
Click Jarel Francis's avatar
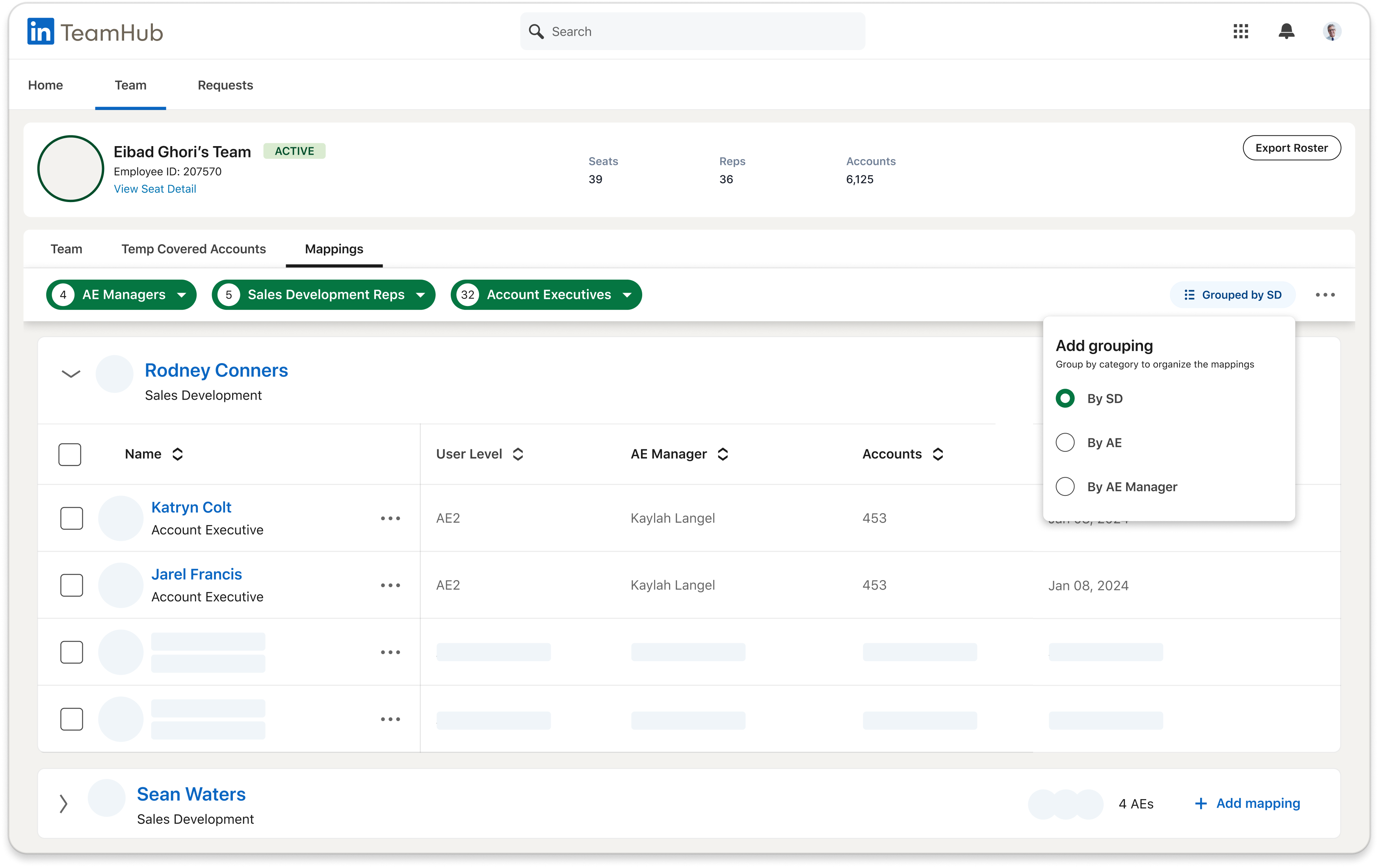(120, 585)
